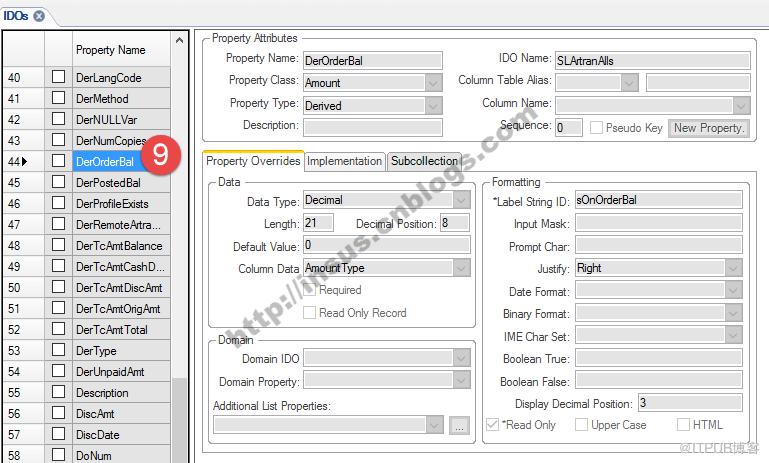Expand the Column Table Alias dropdown

[629, 82]
